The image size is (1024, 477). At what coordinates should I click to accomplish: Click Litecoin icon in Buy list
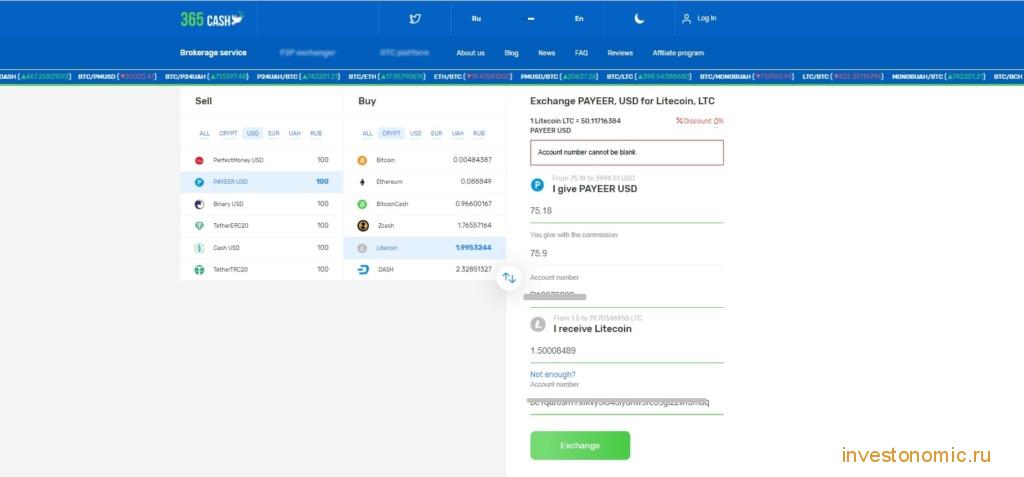pos(362,248)
